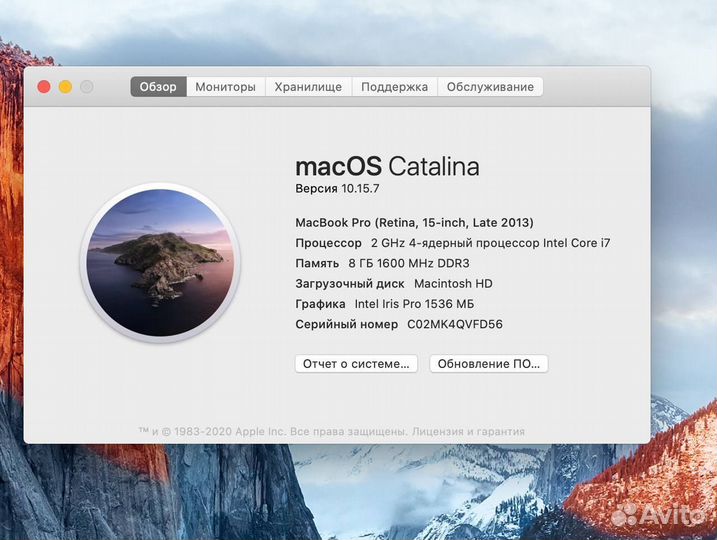Image resolution: width=717 pixels, height=540 pixels.
Task: Click the MacBook Pro (Retina, 15-inch, Late 2013) text
Action: click(x=414, y=223)
